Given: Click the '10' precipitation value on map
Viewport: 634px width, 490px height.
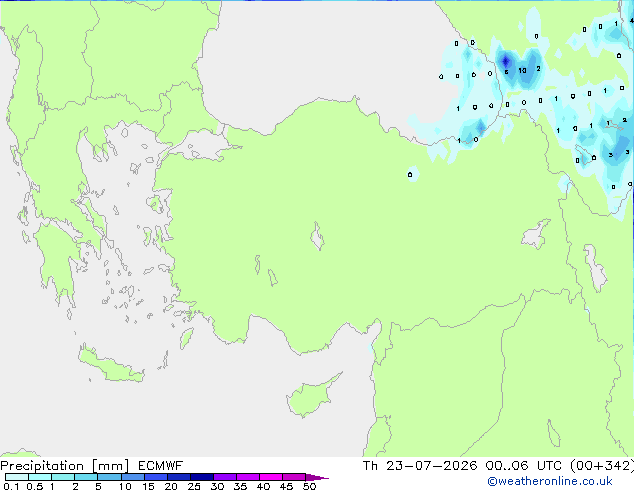Looking at the screenshot, I should [522, 70].
